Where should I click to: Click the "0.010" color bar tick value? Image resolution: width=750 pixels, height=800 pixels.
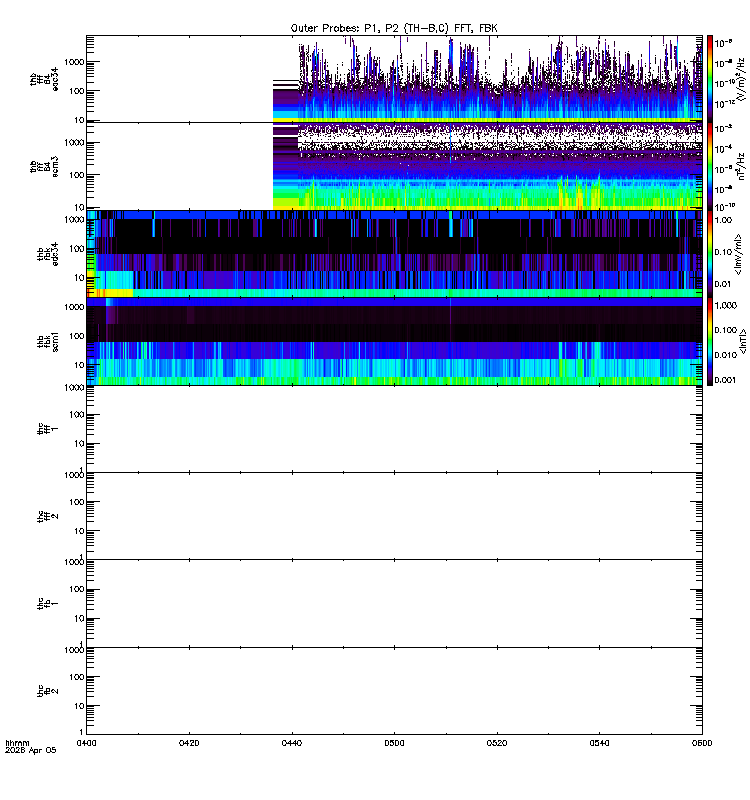pos(726,355)
